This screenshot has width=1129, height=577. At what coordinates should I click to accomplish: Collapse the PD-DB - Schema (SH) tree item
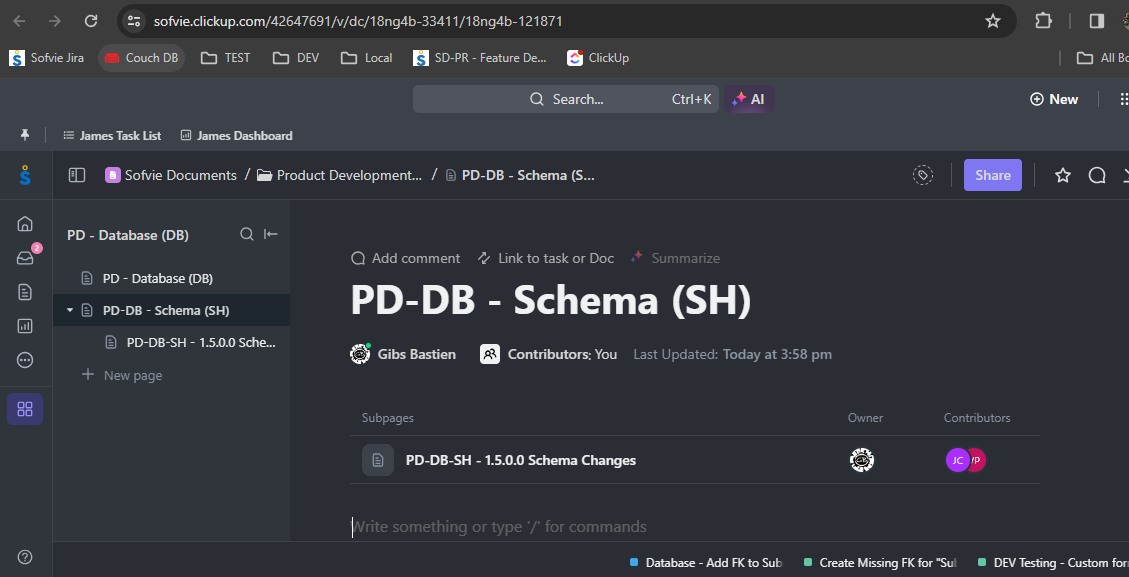click(x=70, y=310)
